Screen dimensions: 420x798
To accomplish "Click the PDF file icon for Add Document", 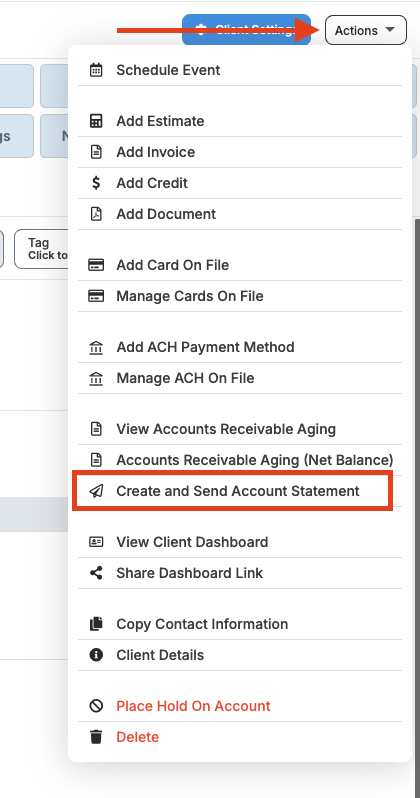I will 96,214.
